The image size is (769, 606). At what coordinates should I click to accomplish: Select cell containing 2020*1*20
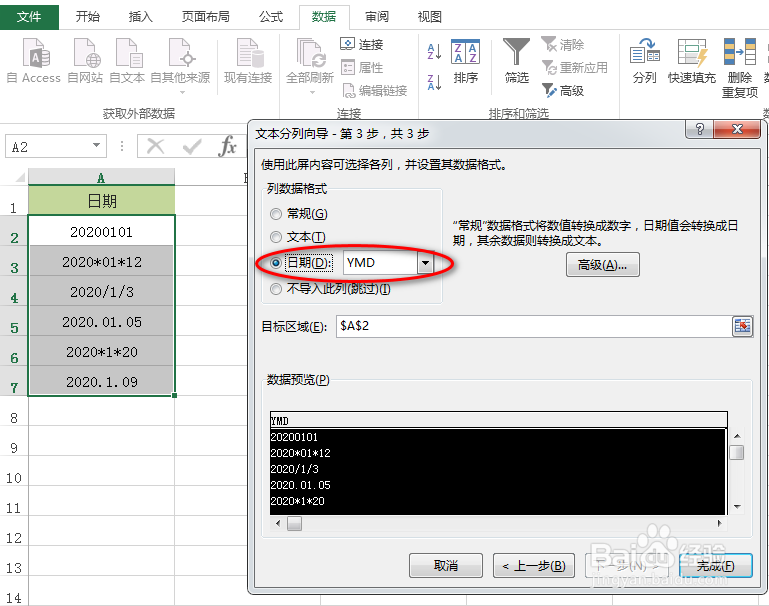tap(102, 351)
